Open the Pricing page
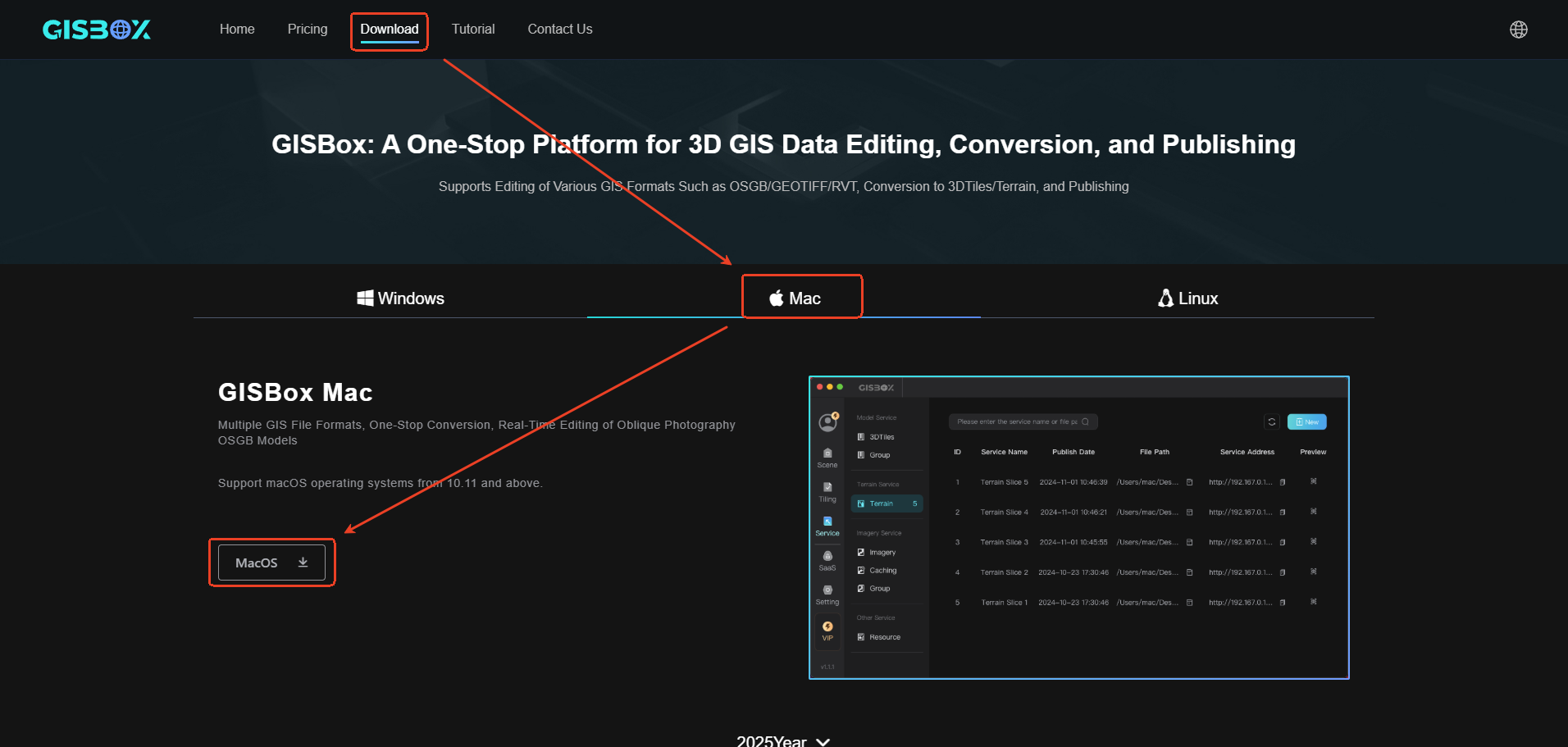 point(308,29)
